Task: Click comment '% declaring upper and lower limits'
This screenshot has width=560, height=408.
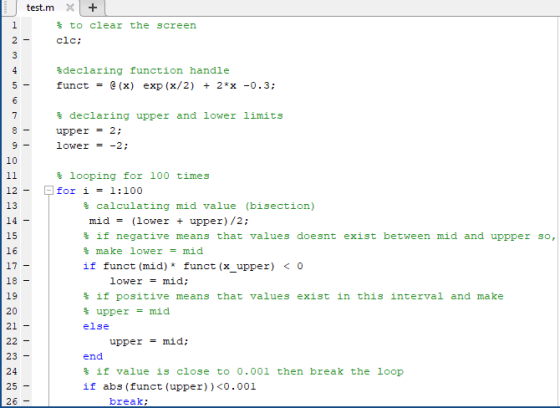Action: click(170, 116)
